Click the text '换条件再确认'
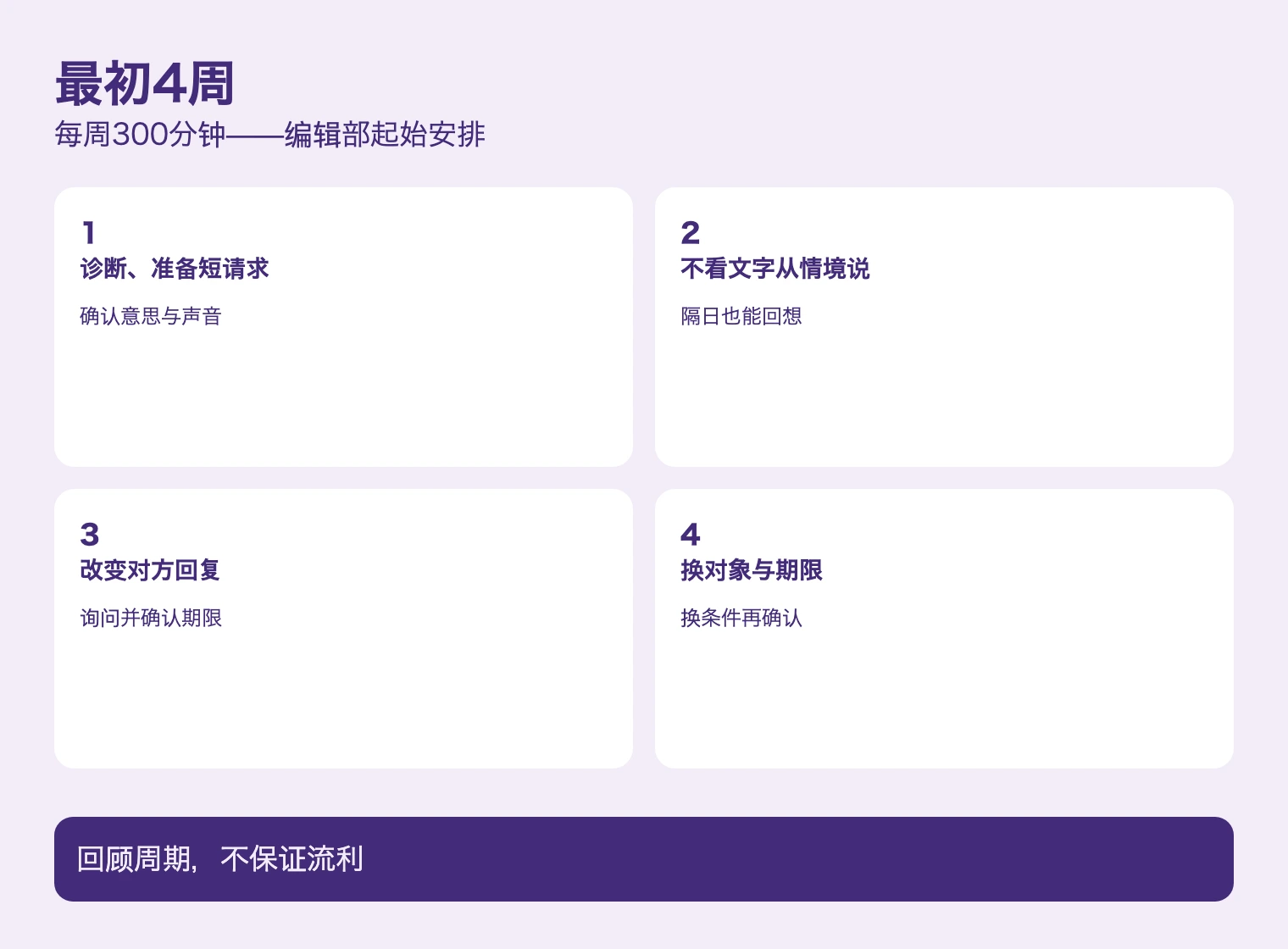Image resolution: width=1288 pixels, height=949 pixels. [741, 618]
